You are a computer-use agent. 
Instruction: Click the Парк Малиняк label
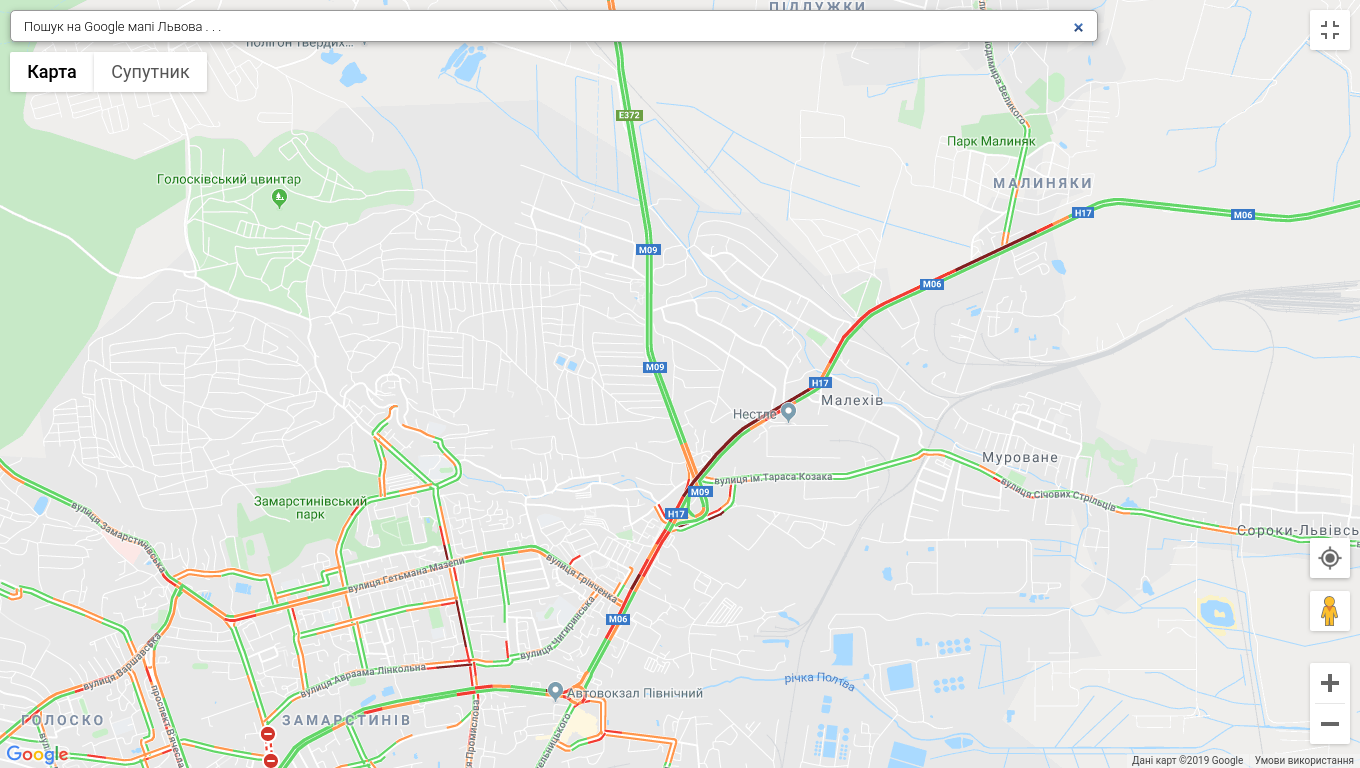991,141
